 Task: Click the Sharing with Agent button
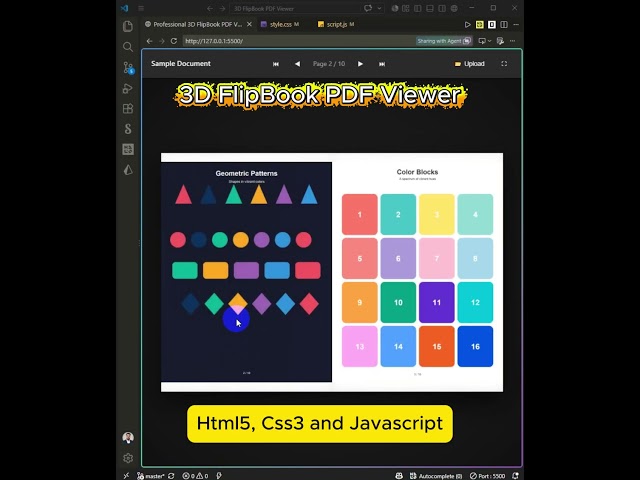coord(444,41)
